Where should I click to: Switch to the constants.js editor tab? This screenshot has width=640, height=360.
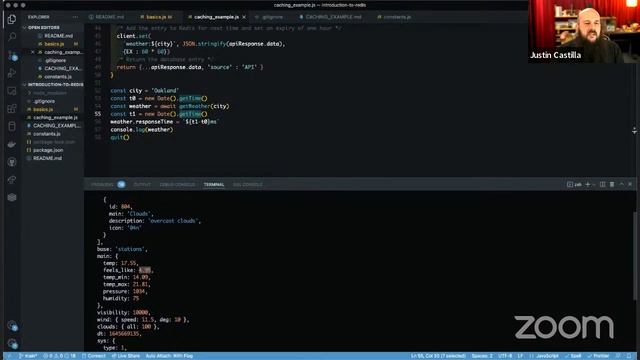pos(394,17)
